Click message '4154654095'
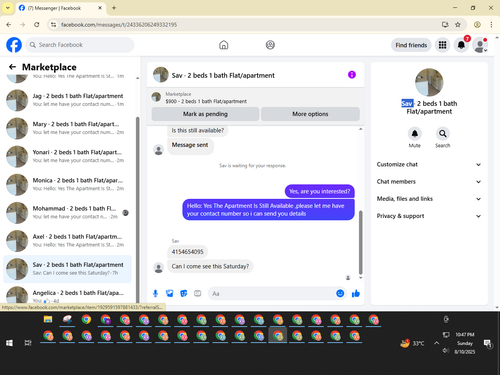Viewport: 500px width, 375px height. (x=187, y=252)
